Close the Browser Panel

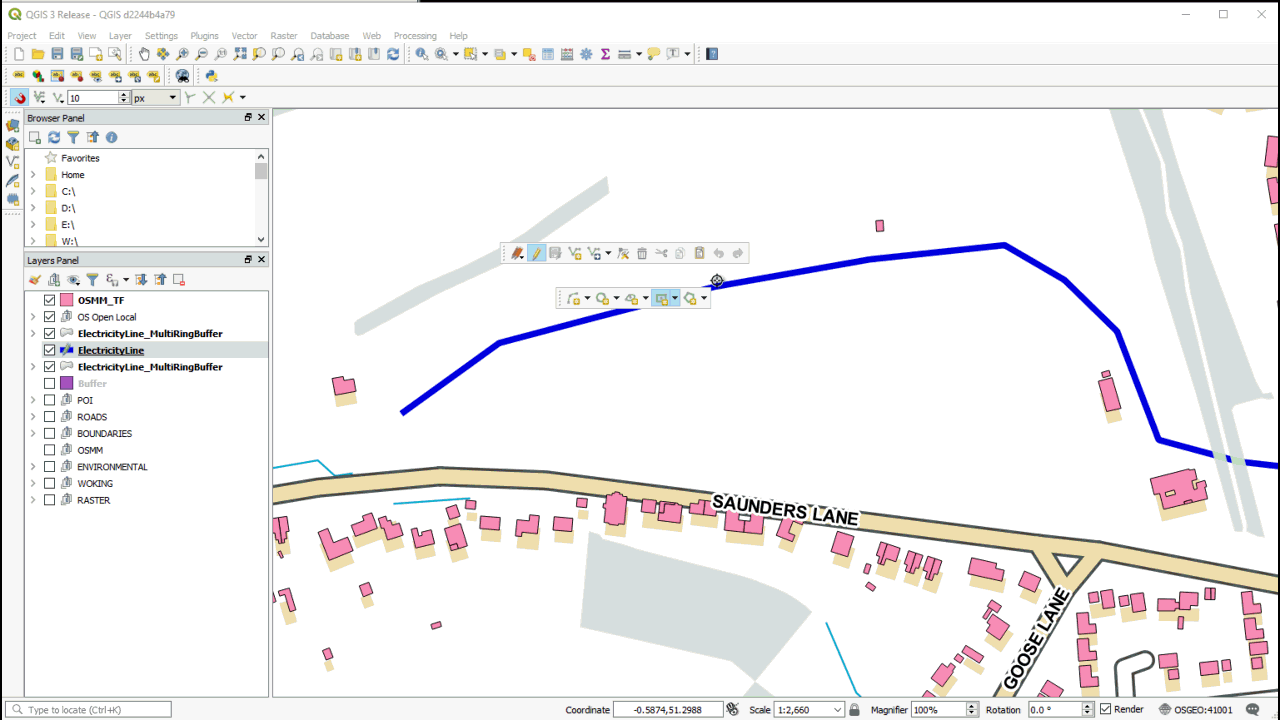(262, 117)
